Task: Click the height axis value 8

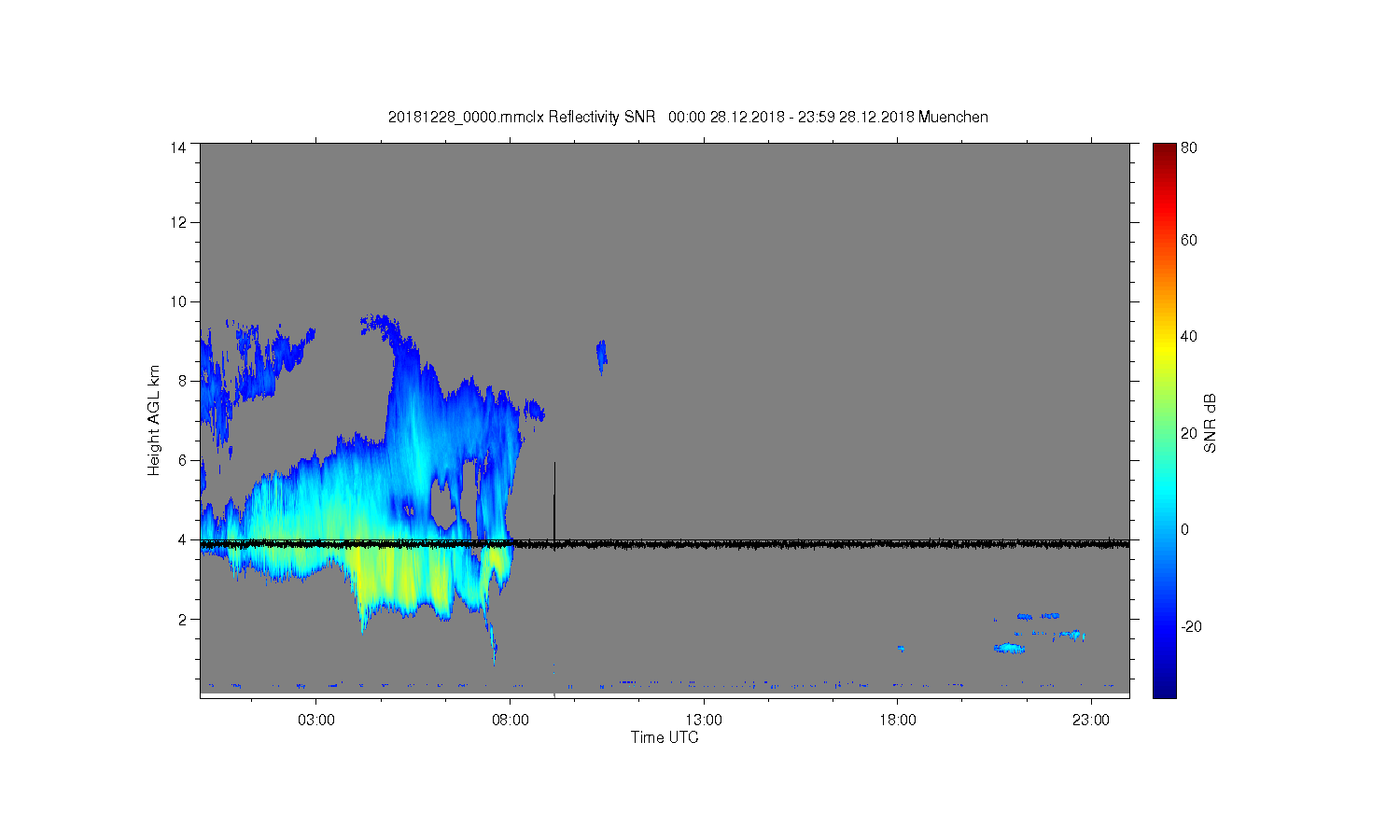Action: pyautogui.click(x=182, y=381)
